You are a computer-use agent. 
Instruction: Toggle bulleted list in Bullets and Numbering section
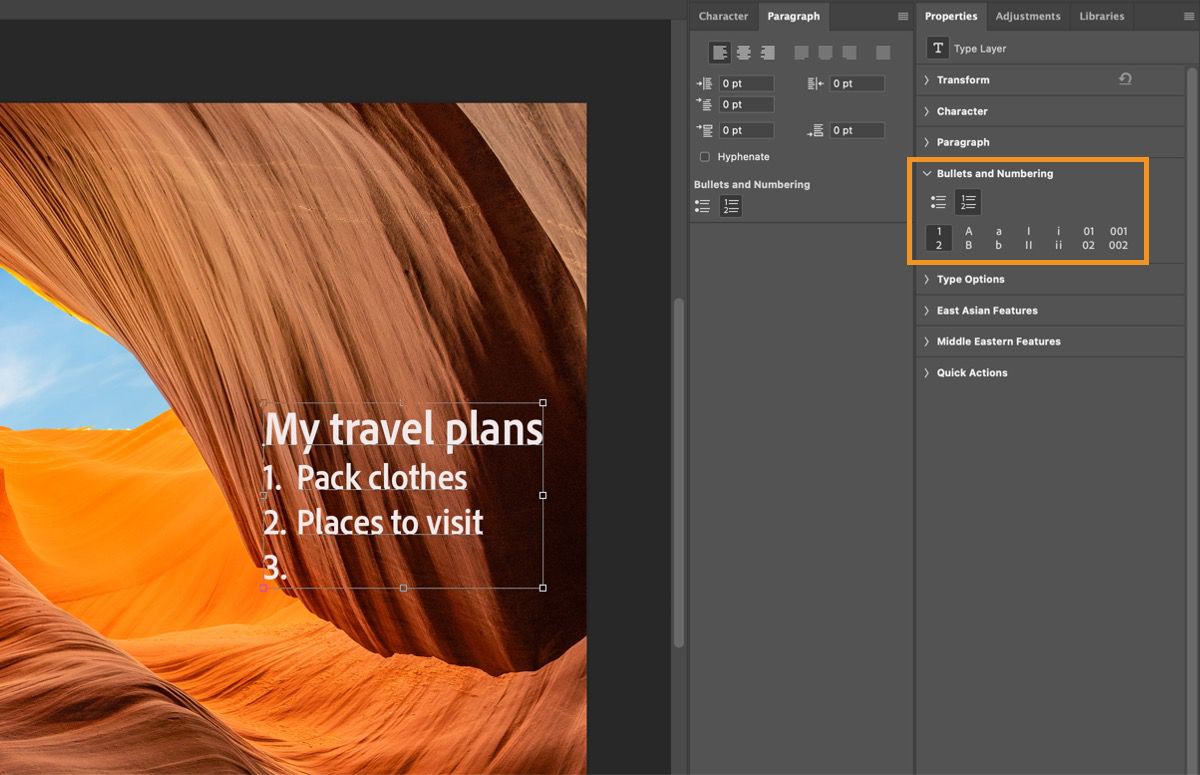coord(939,201)
